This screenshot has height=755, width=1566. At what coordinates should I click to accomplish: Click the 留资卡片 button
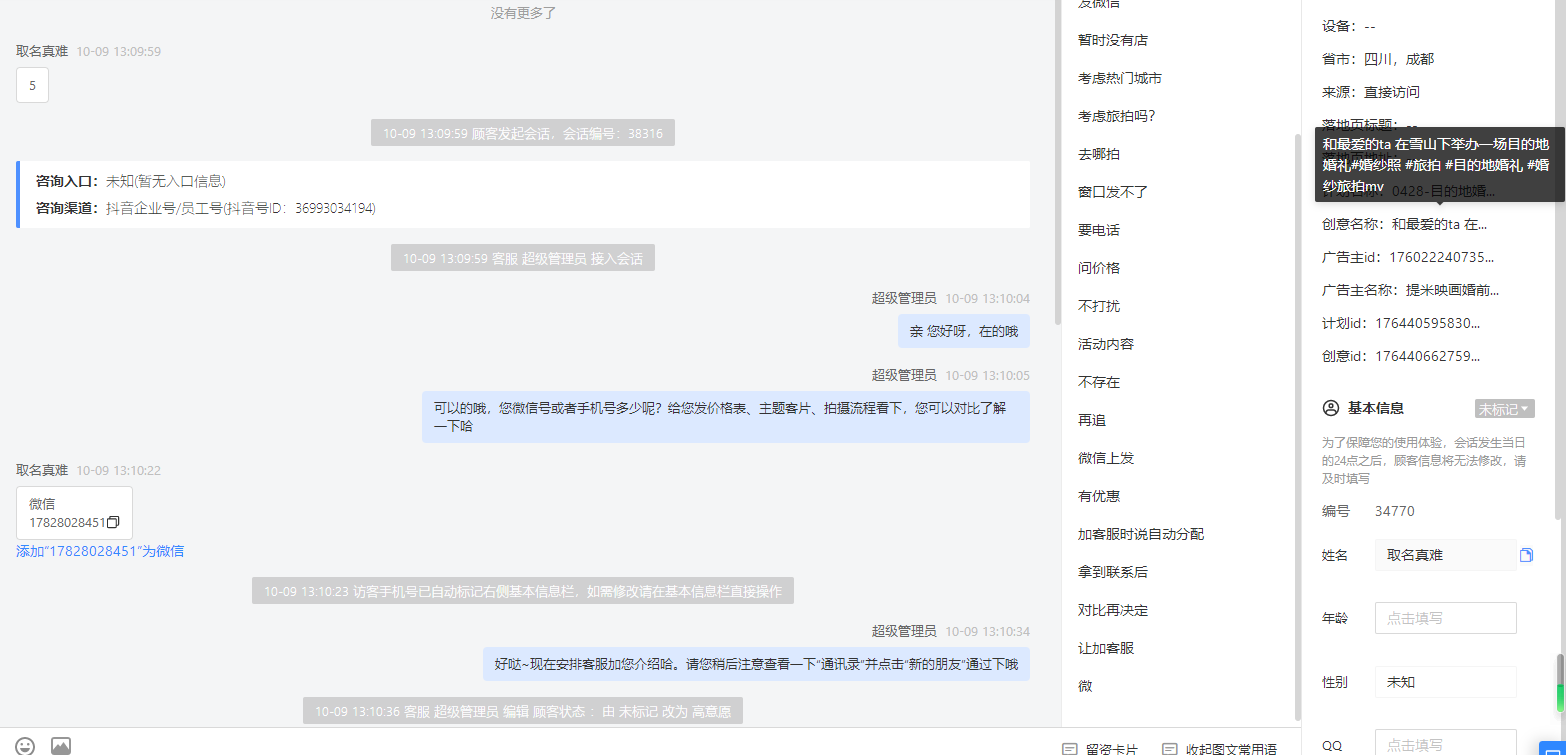click(x=1100, y=749)
